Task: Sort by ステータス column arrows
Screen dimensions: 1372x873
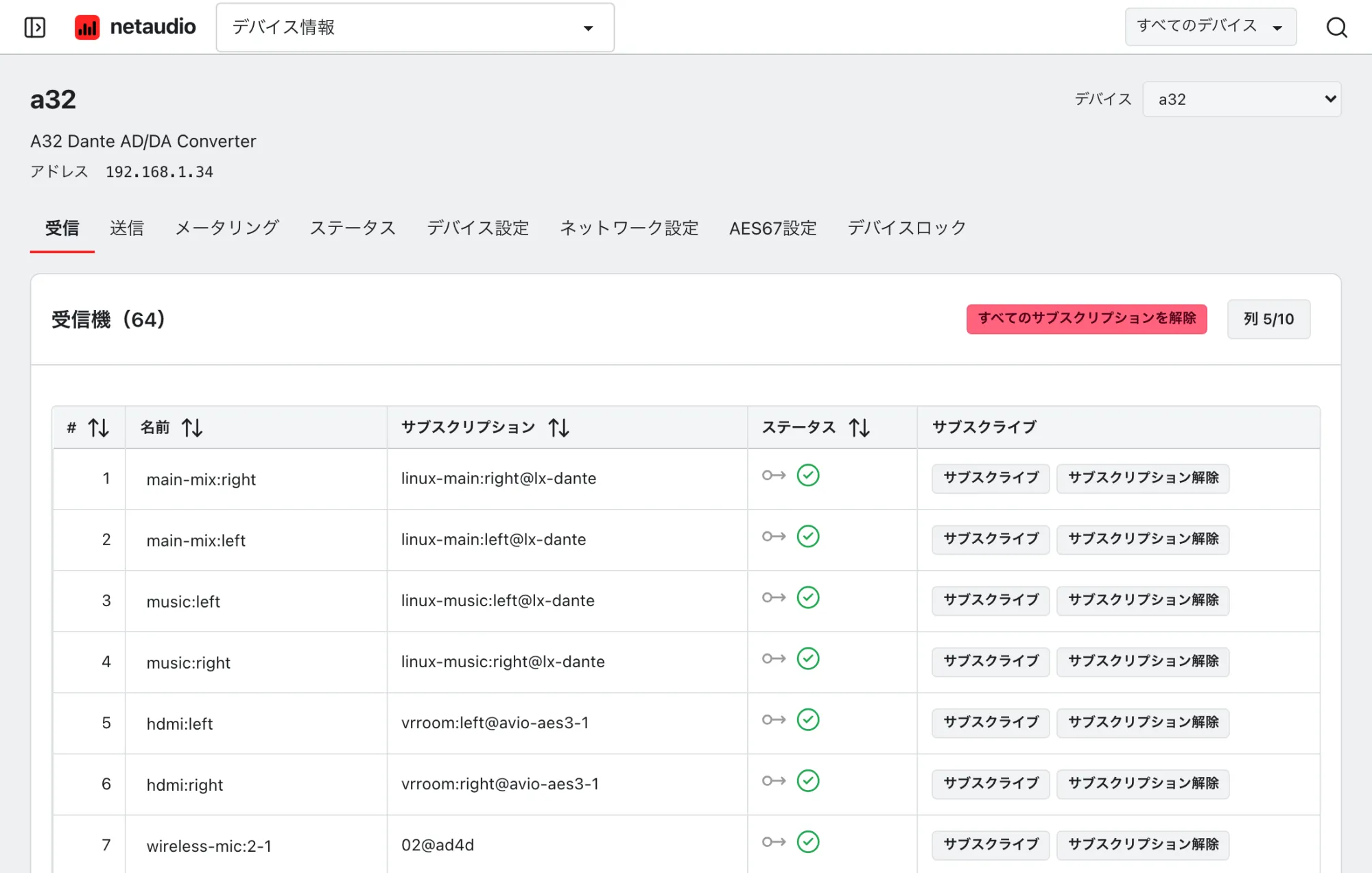Action: point(859,428)
